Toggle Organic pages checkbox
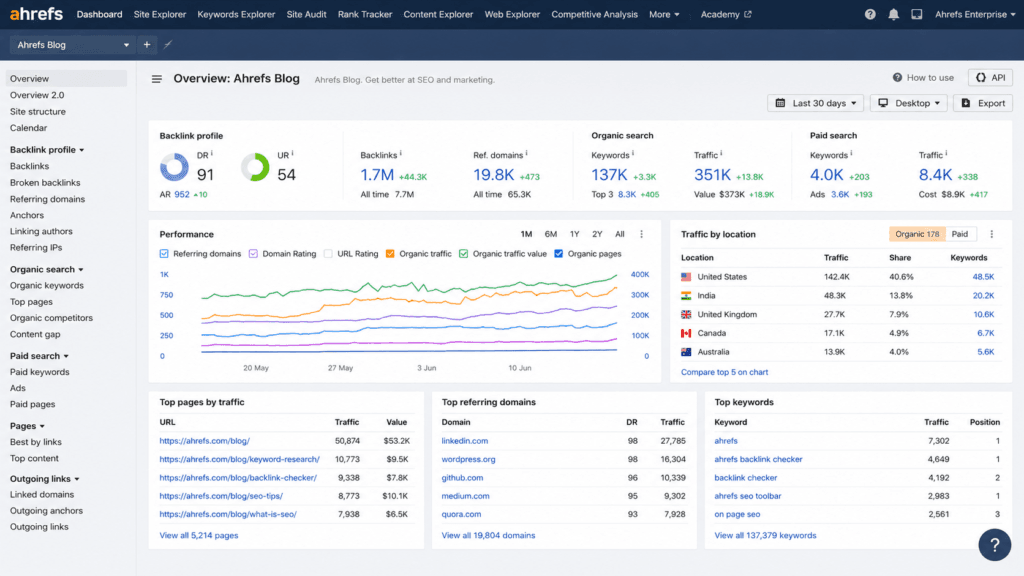 [558, 253]
